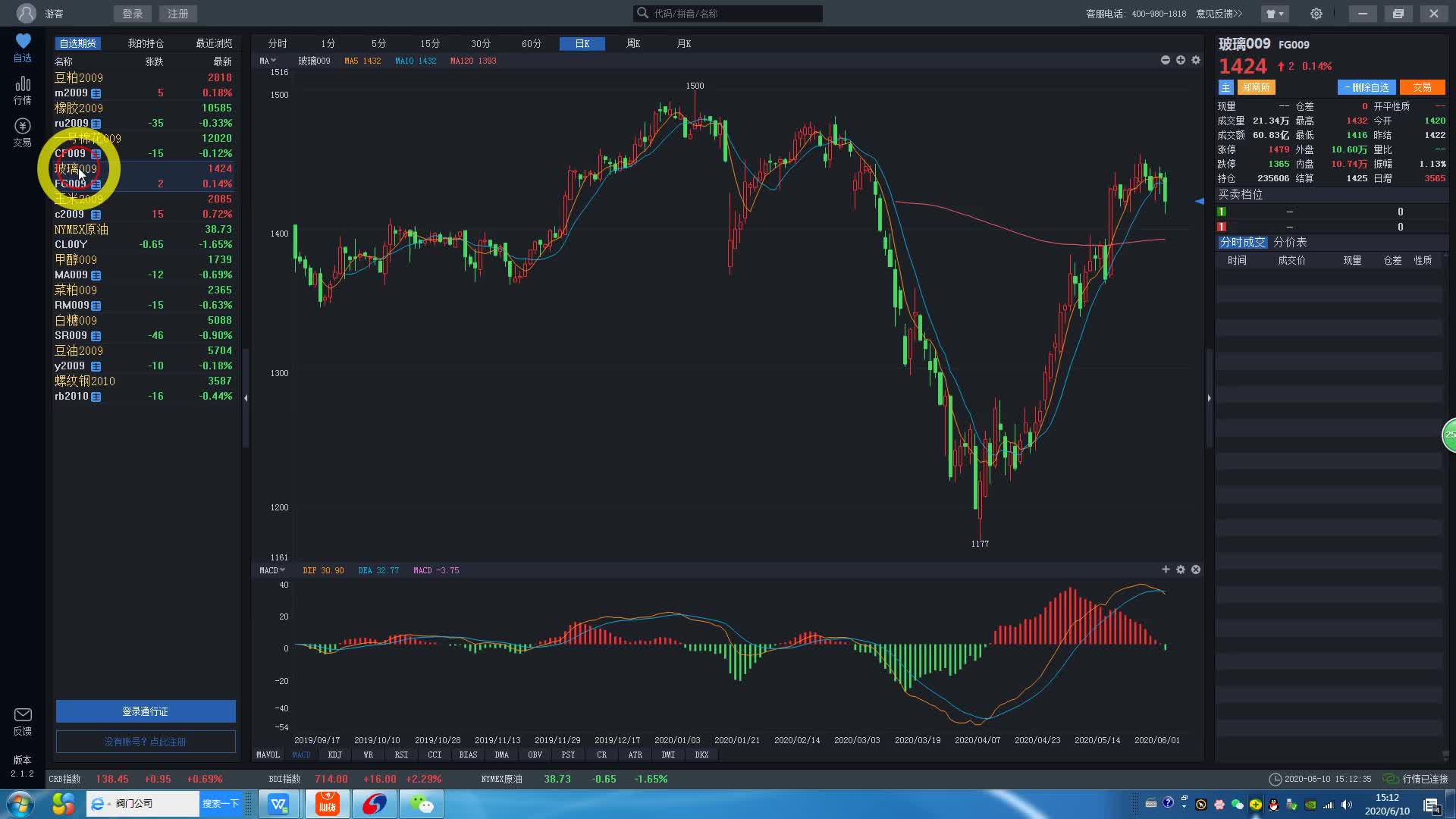Click the list icon next to ru2009
Image resolution: width=1456 pixels, height=819 pixels.
tap(96, 124)
